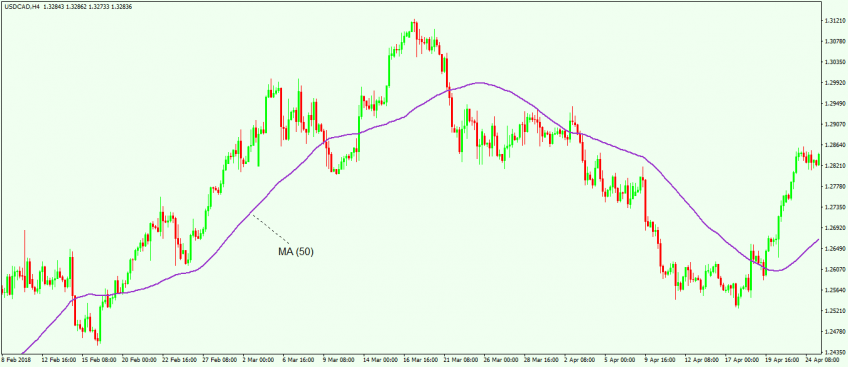The width and height of the screenshot is (848, 367).
Task: Click the 1.27350 price axis label
Action: pos(836,207)
